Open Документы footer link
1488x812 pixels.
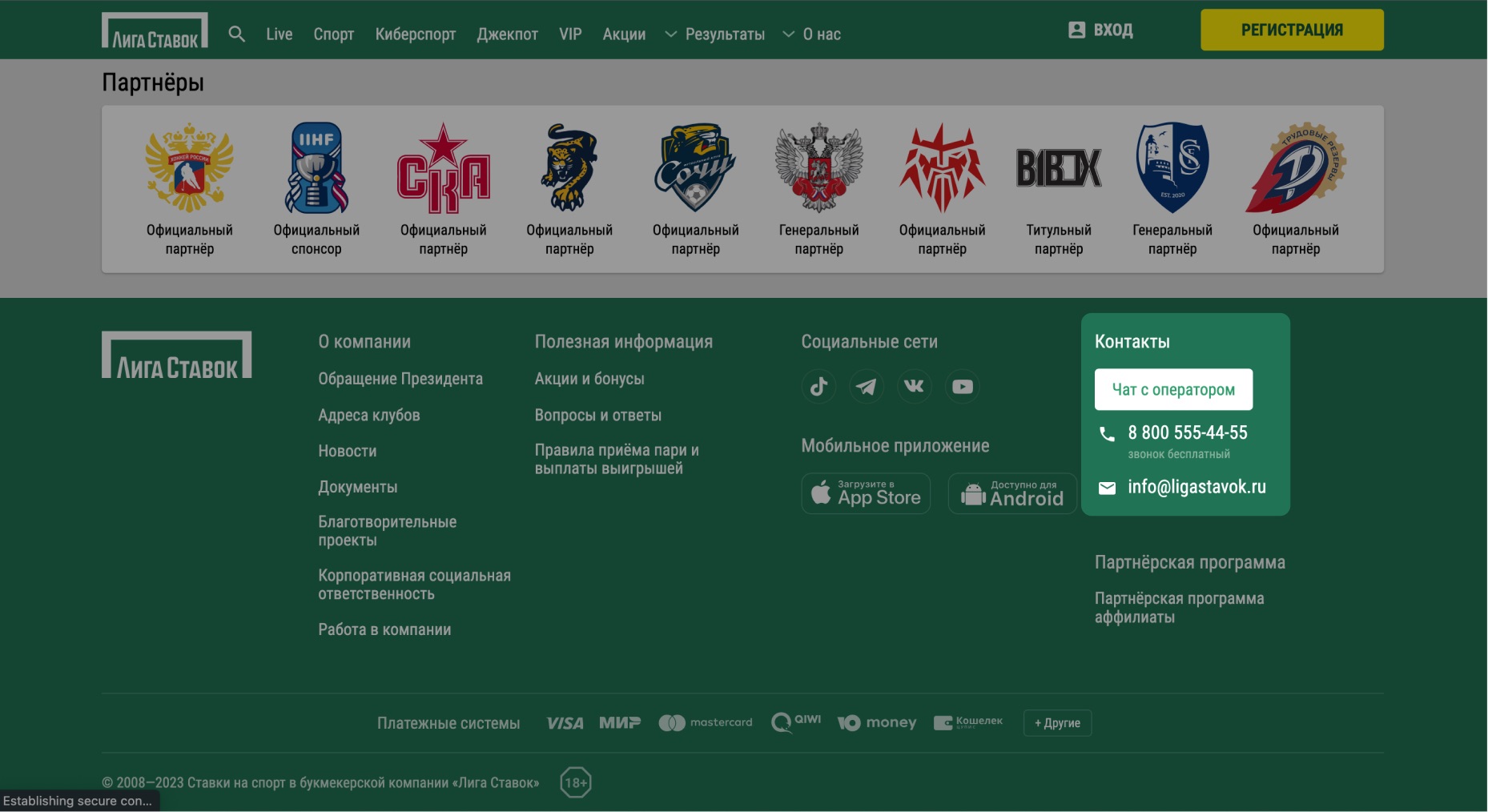click(358, 487)
